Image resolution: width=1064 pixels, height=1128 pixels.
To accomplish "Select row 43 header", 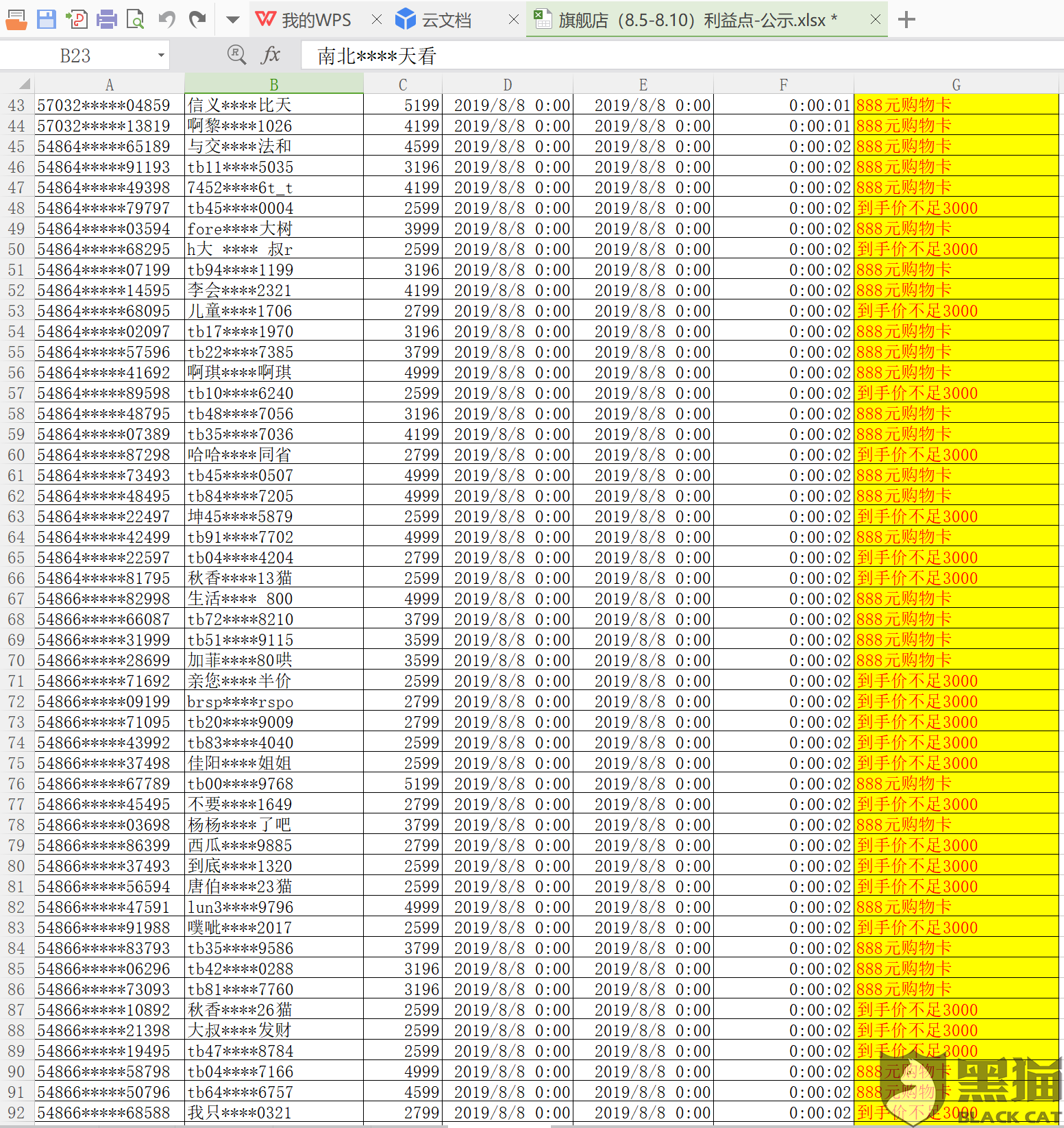I will 17,105.
